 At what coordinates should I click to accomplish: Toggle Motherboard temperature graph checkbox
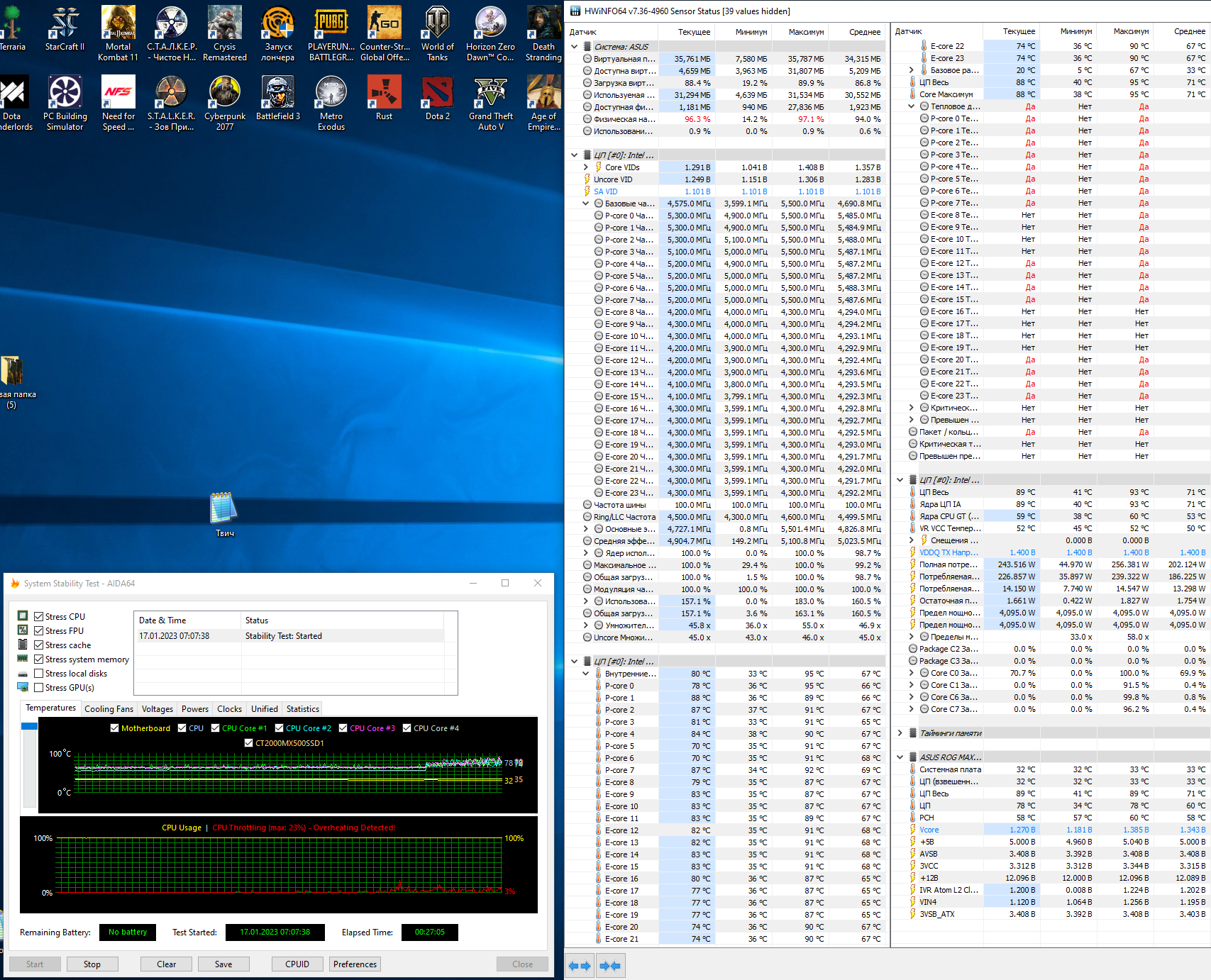click(115, 728)
